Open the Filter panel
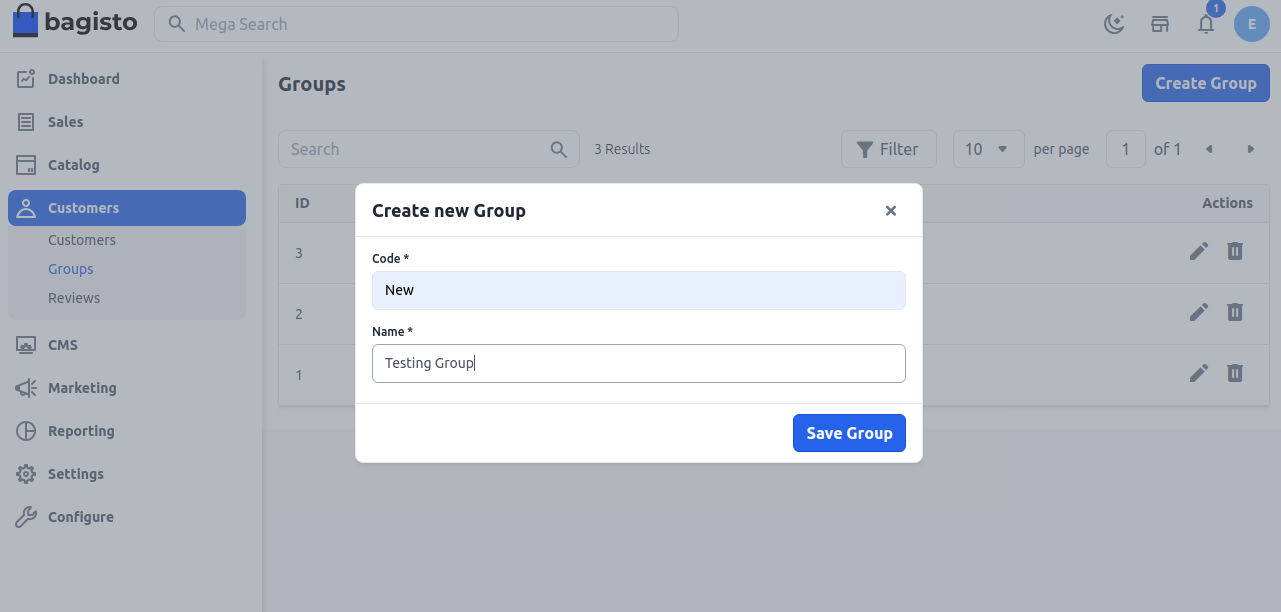Viewport: 1281px width, 612px height. (x=888, y=148)
